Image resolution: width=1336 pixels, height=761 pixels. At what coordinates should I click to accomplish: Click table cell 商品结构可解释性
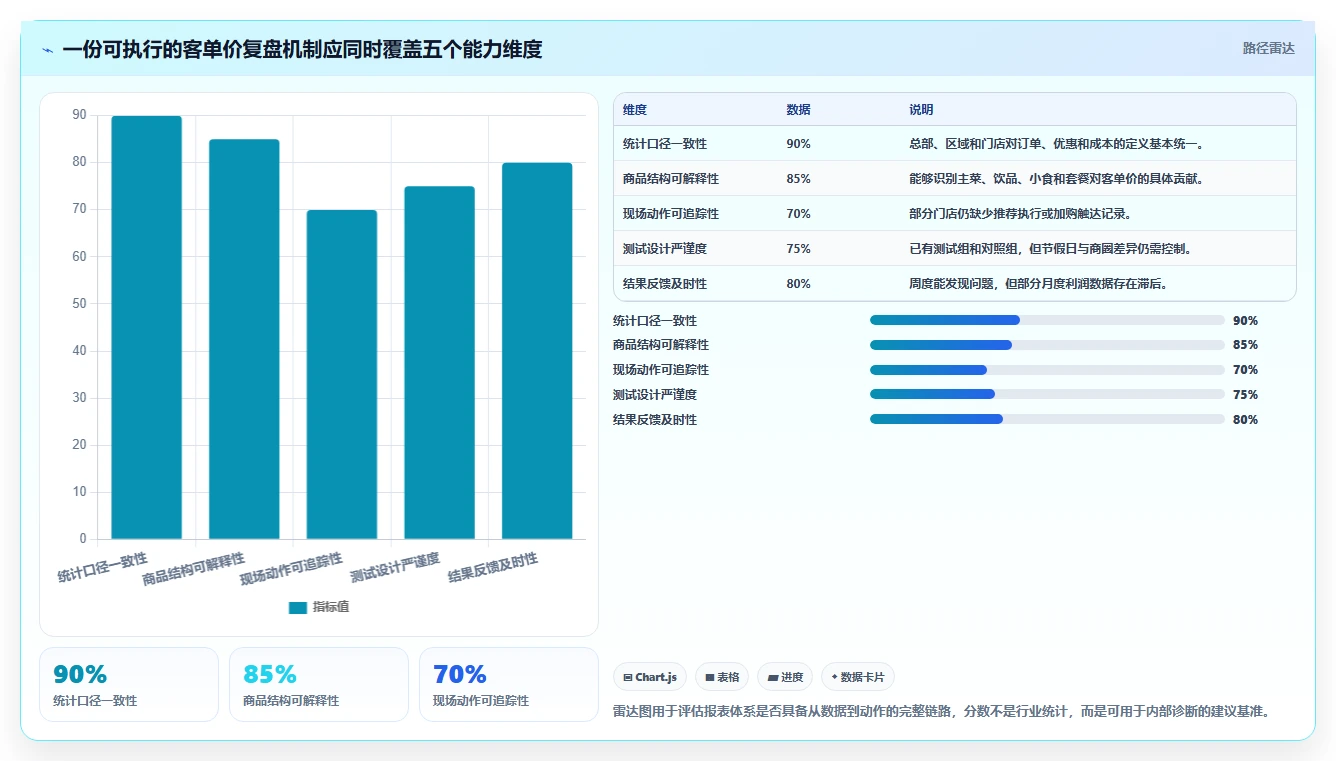(x=671, y=179)
